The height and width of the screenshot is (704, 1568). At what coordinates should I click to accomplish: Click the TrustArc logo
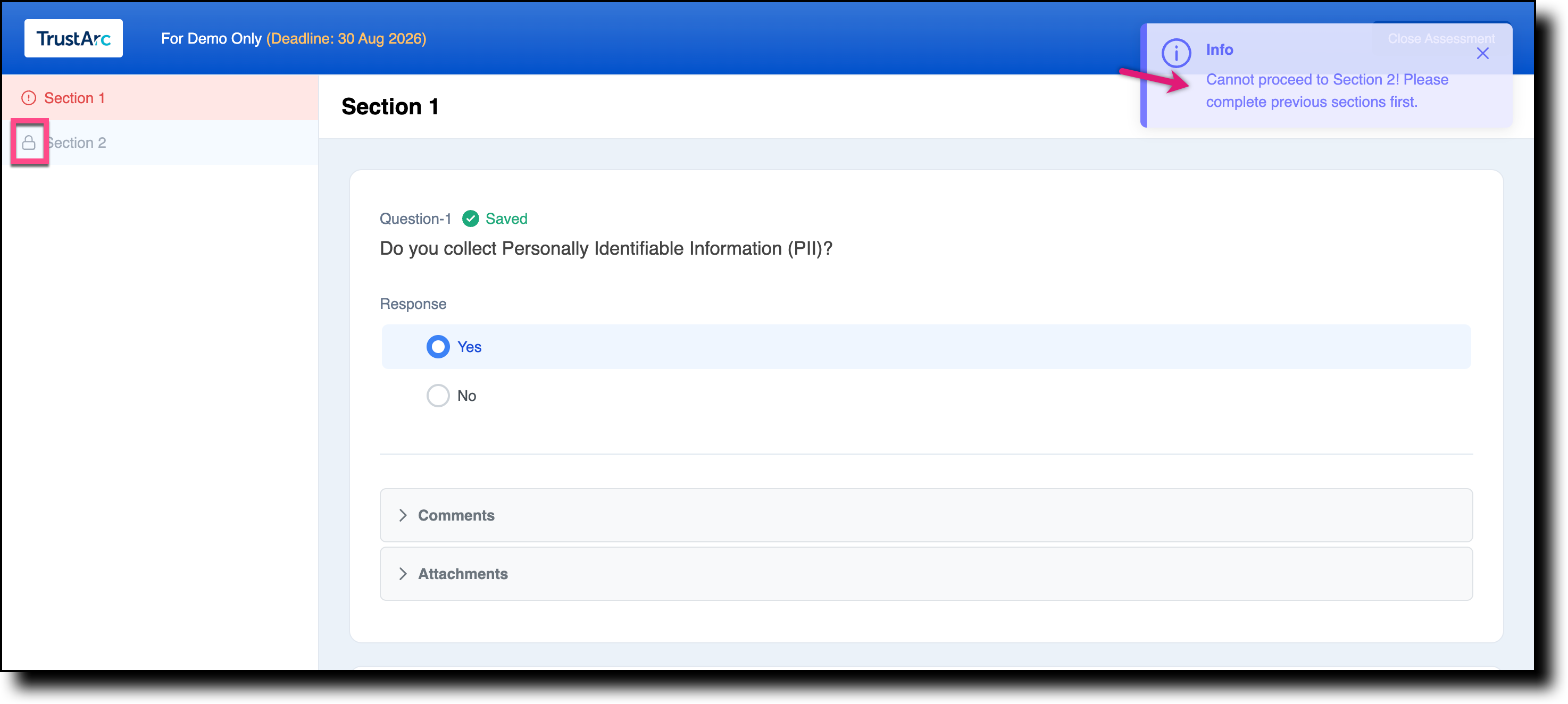[x=73, y=38]
